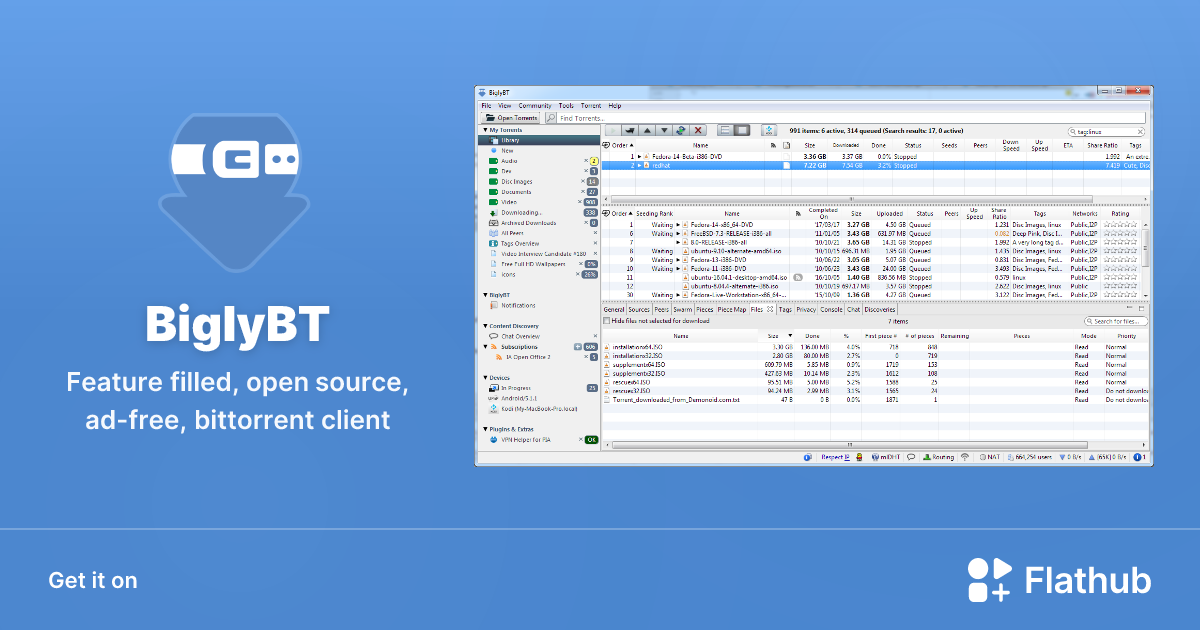1200x630 pixels.
Task: Click the blue recheck/refresh torrent icon
Action: [680, 130]
